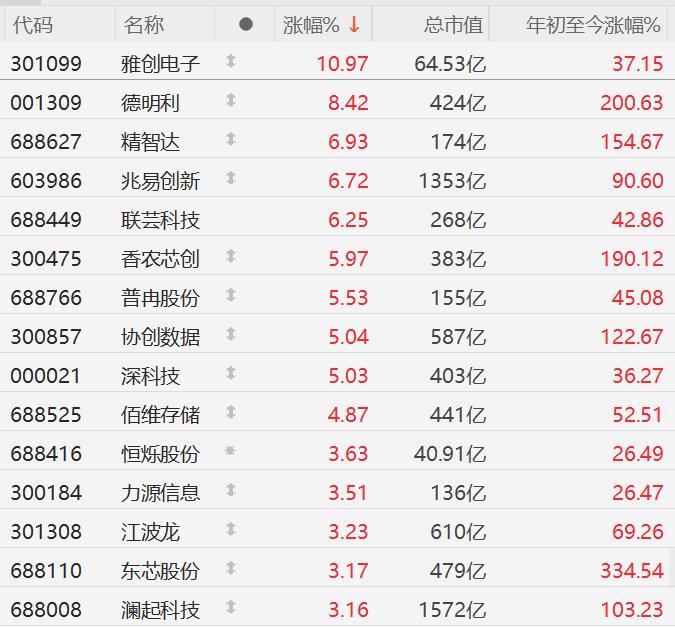The height and width of the screenshot is (627, 675).
Task: Select stock code 688449
Action: [x=46, y=220]
